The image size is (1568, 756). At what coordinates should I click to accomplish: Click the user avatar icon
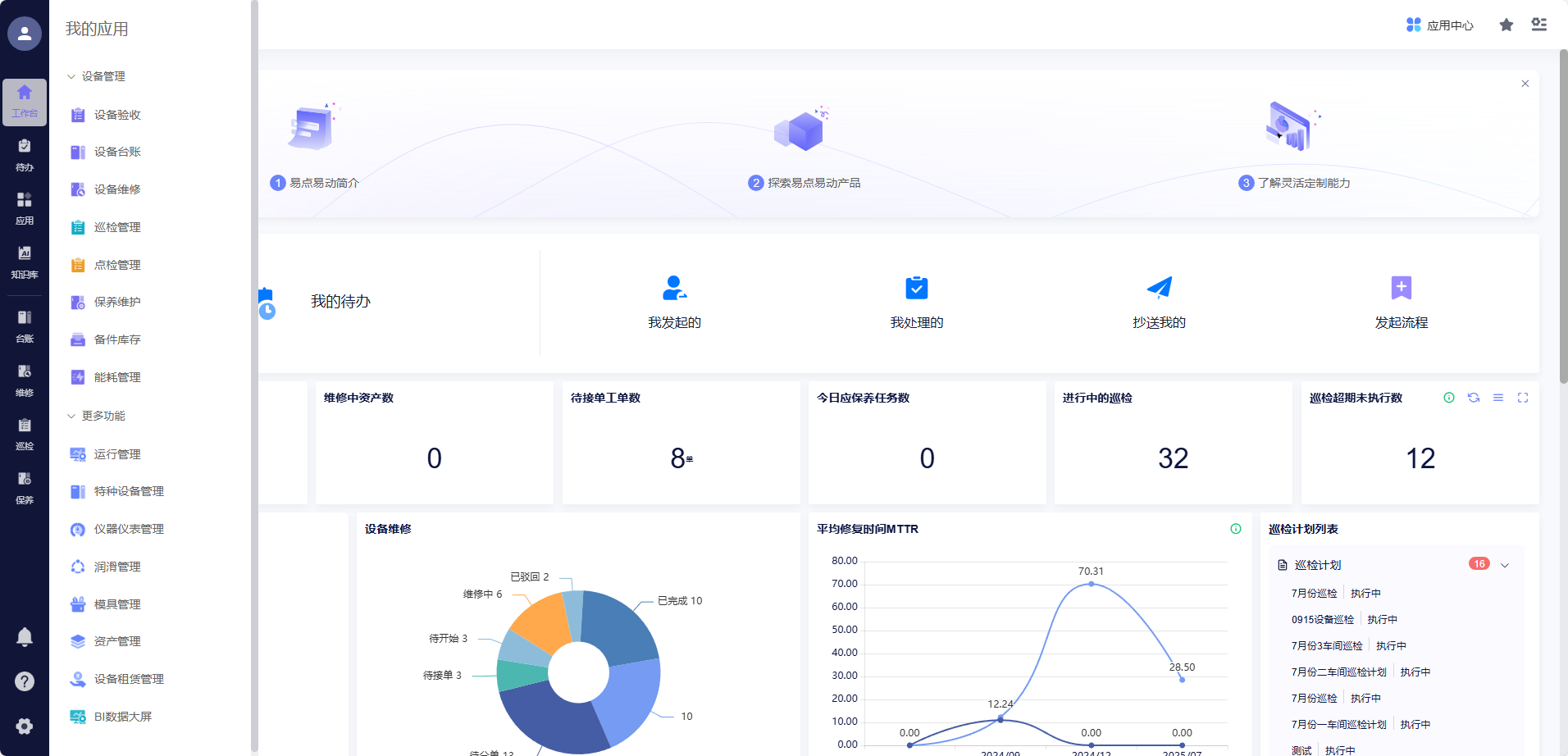[25, 34]
